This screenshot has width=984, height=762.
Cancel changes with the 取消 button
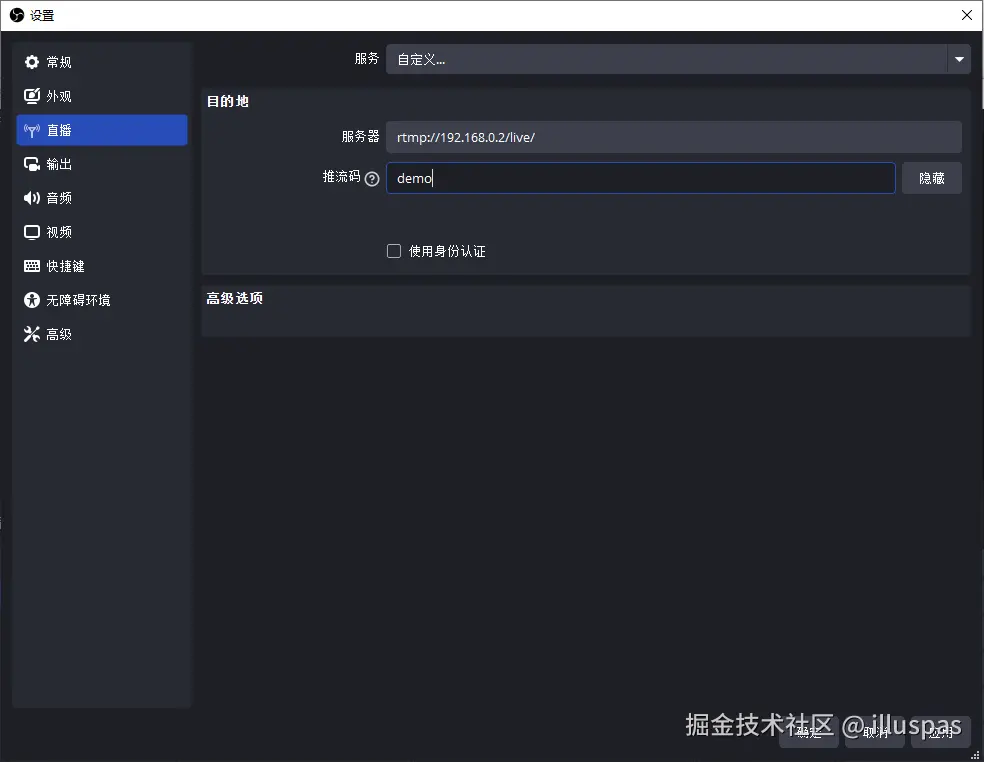coord(875,732)
